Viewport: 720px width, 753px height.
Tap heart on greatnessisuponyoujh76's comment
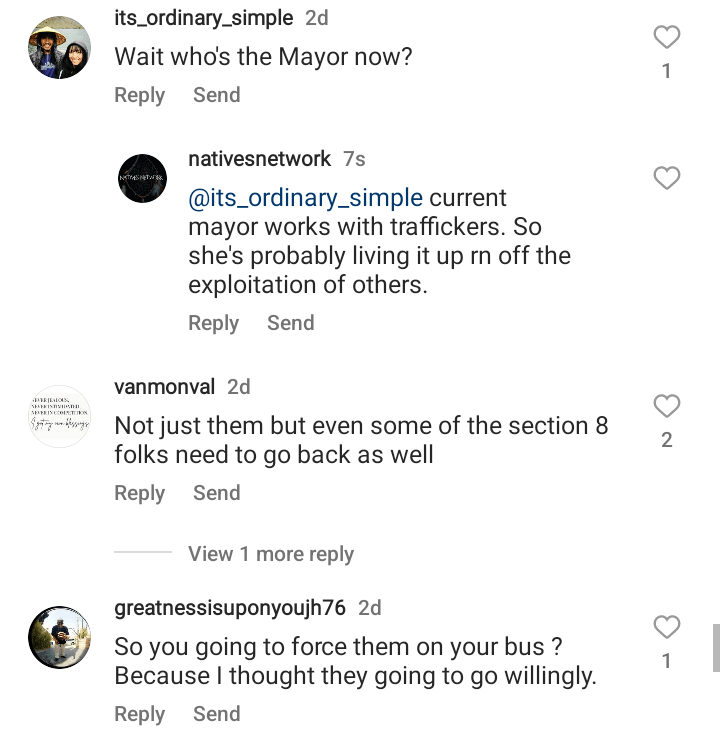pos(666,627)
